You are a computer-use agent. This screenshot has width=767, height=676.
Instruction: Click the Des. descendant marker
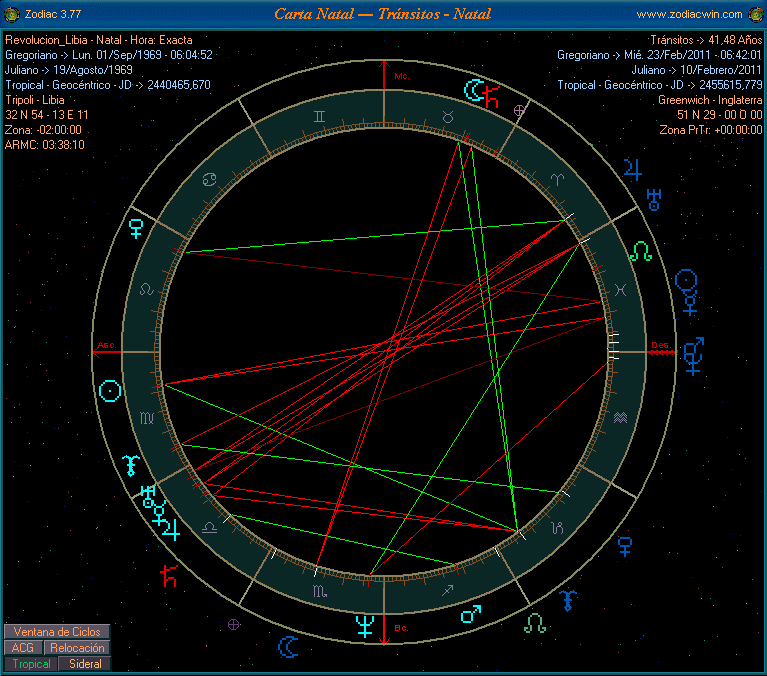pos(661,345)
